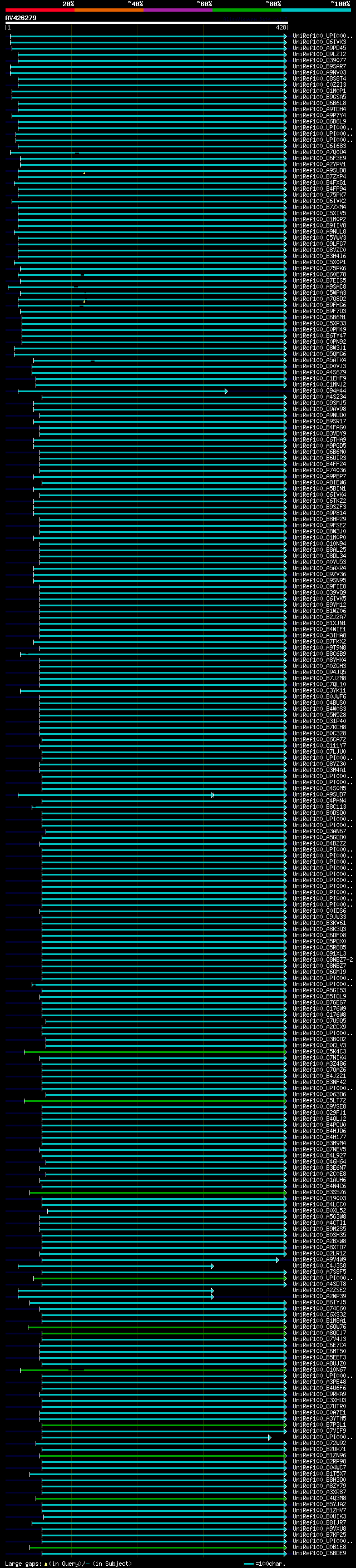
Task: Select hit label UniRef100_Q60E78
Action: click(x=319, y=275)
